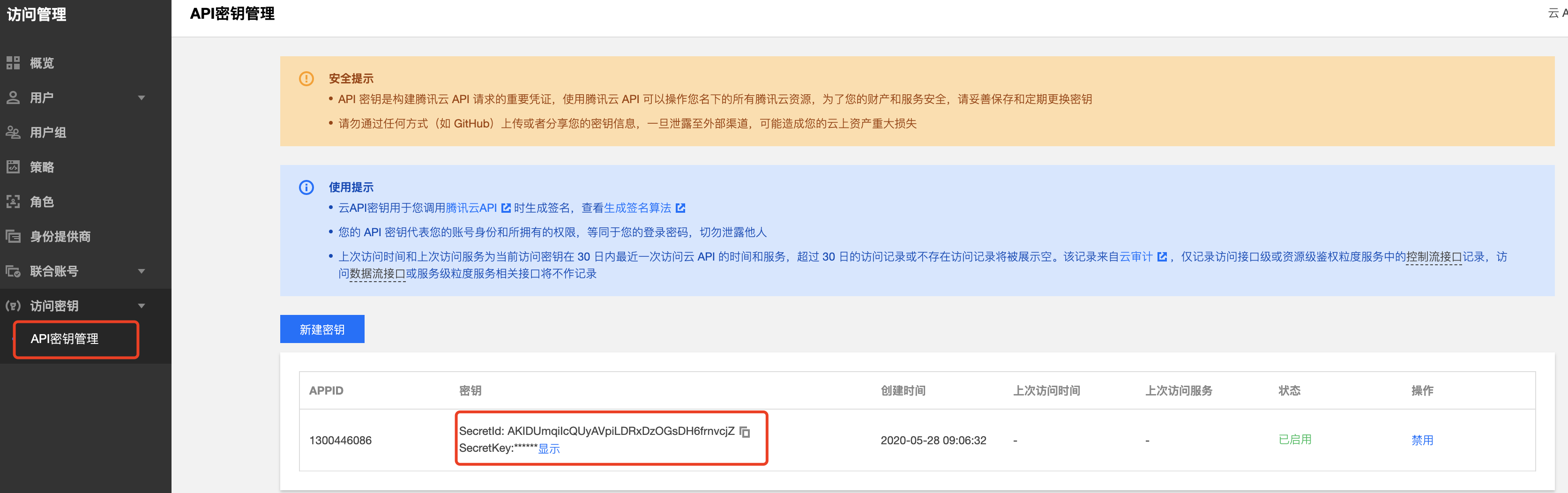Collapse the 访问密钥 submenu arrow

(x=141, y=306)
